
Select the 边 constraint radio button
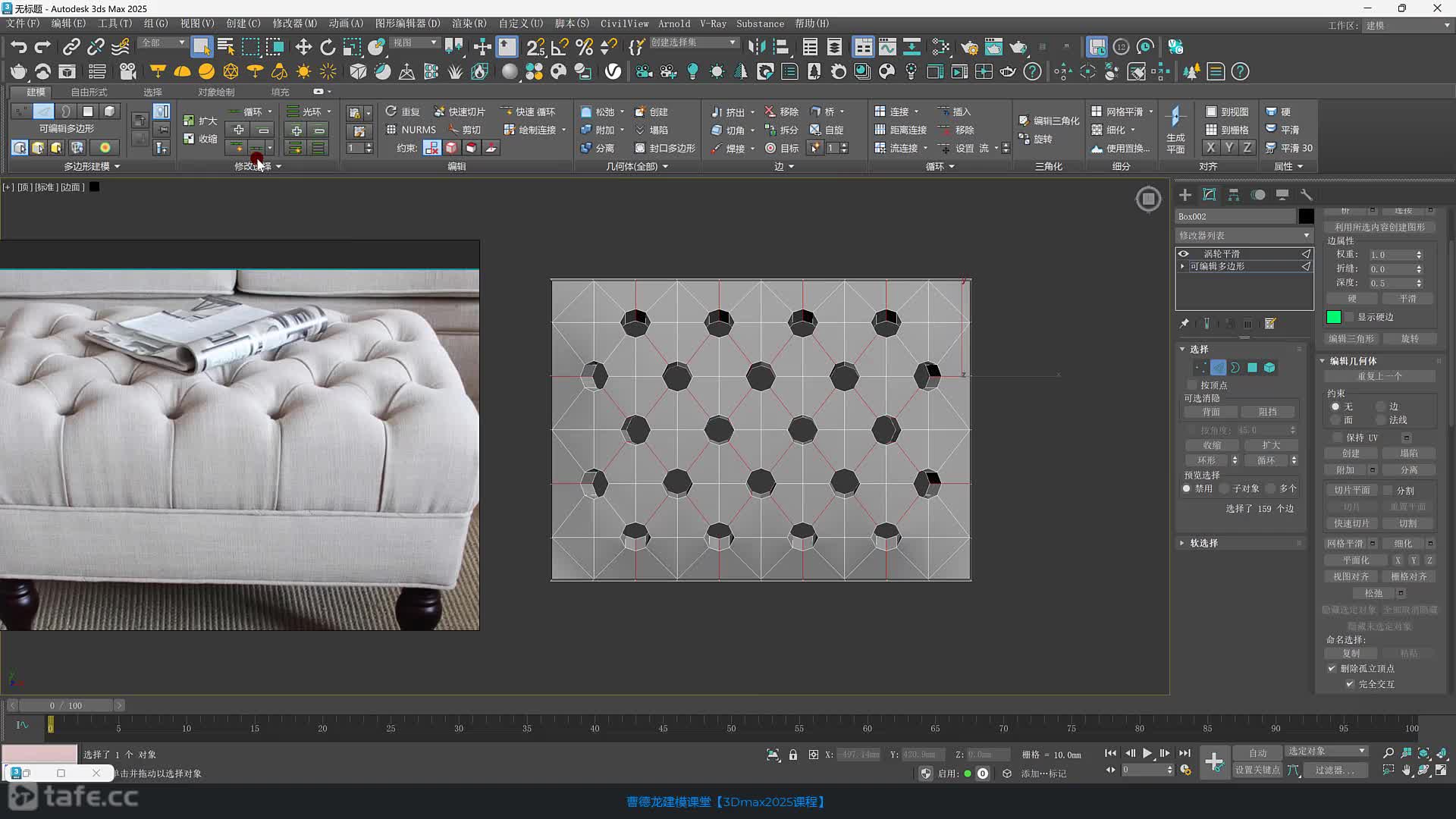1381,406
